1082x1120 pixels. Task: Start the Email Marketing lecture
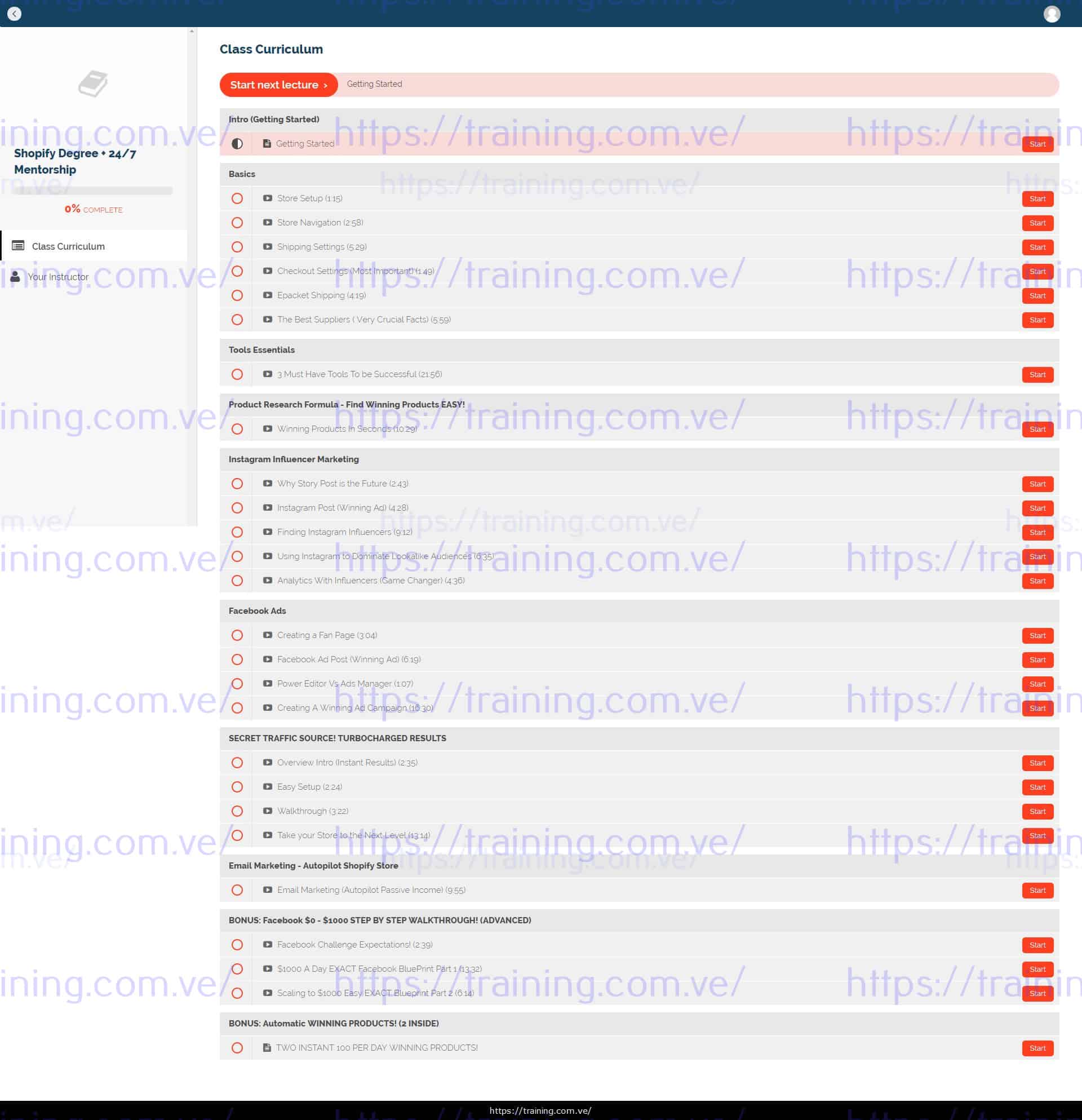point(1037,890)
